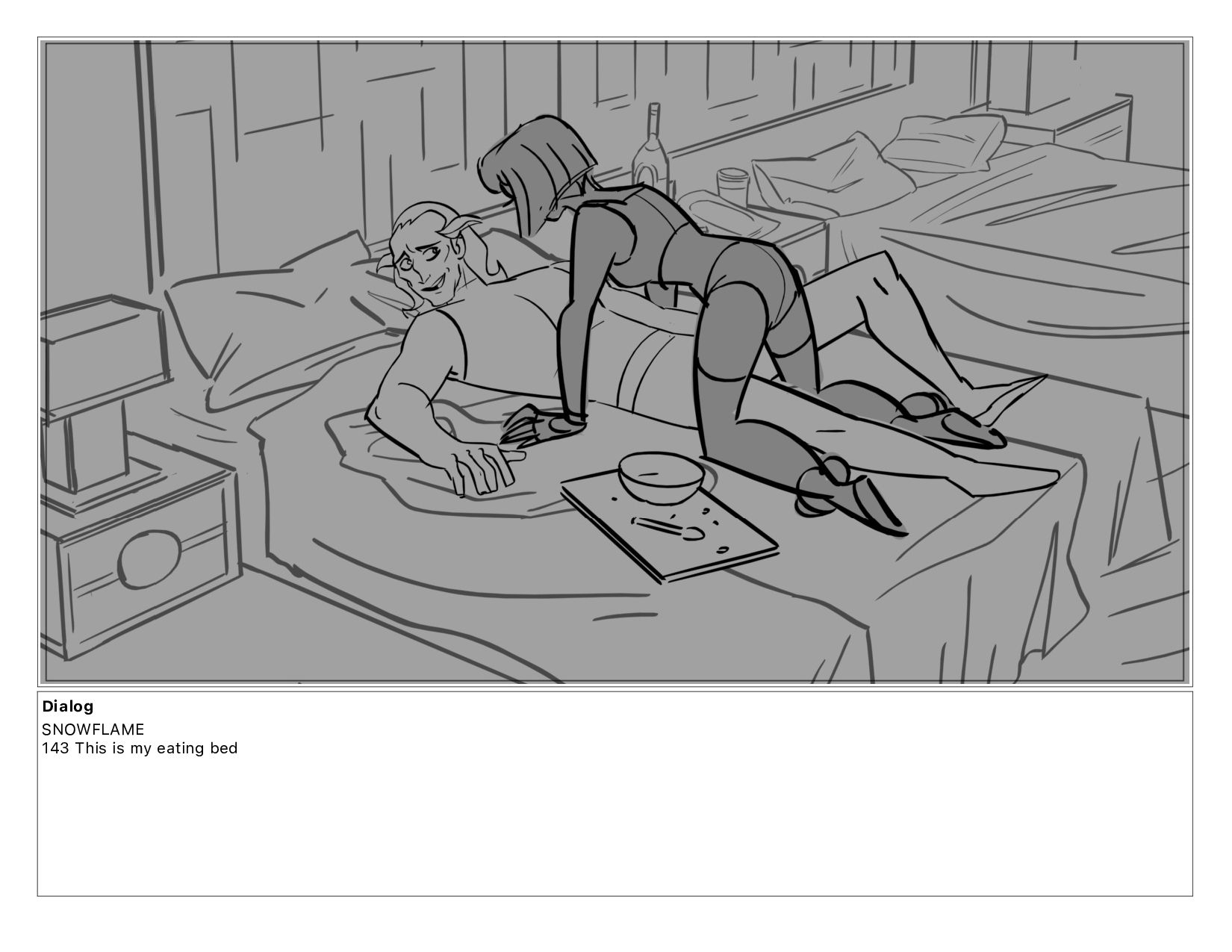Select the SNOWFLAME character name

tap(93, 729)
